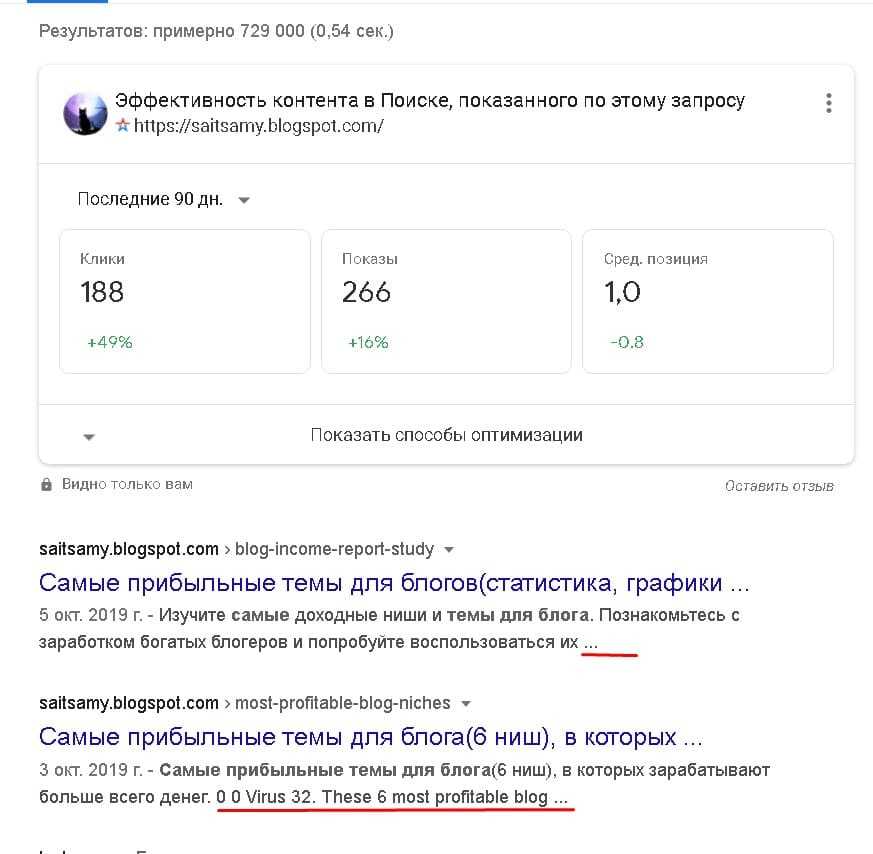
Task: Open result 'Самые прибыльные темы для блогов(статистика, графики'
Action: tap(394, 582)
